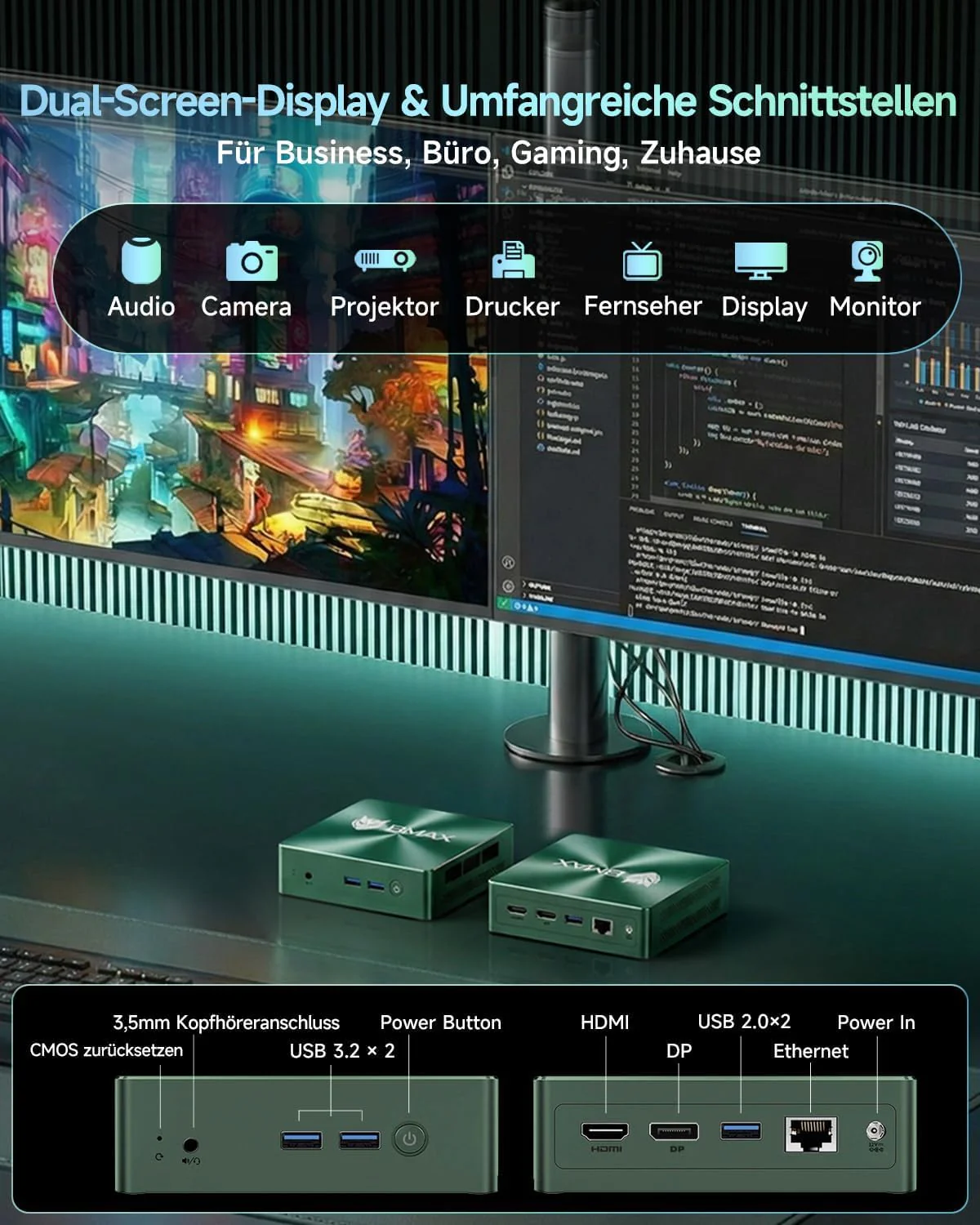
Task: Click the Power In jack on the rear panel
Action: pos(875,1132)
